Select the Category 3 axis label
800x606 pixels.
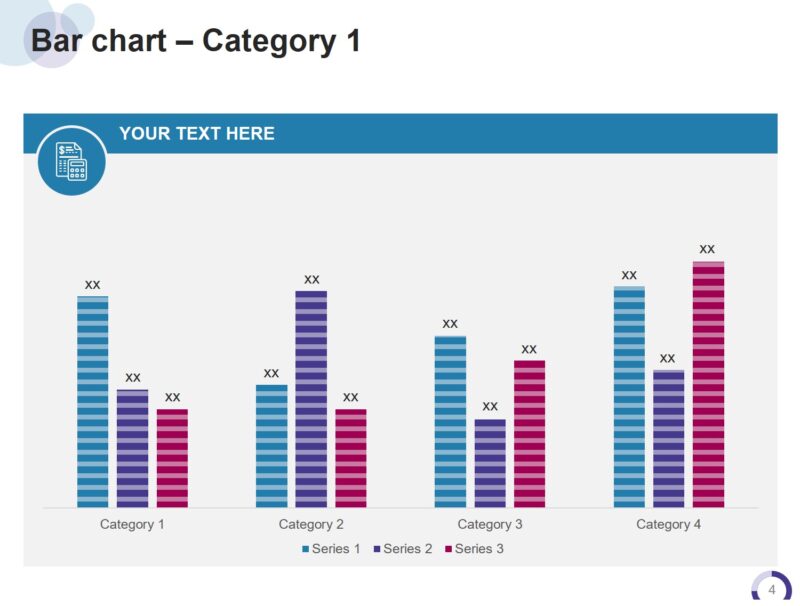[x=490, y=524]
